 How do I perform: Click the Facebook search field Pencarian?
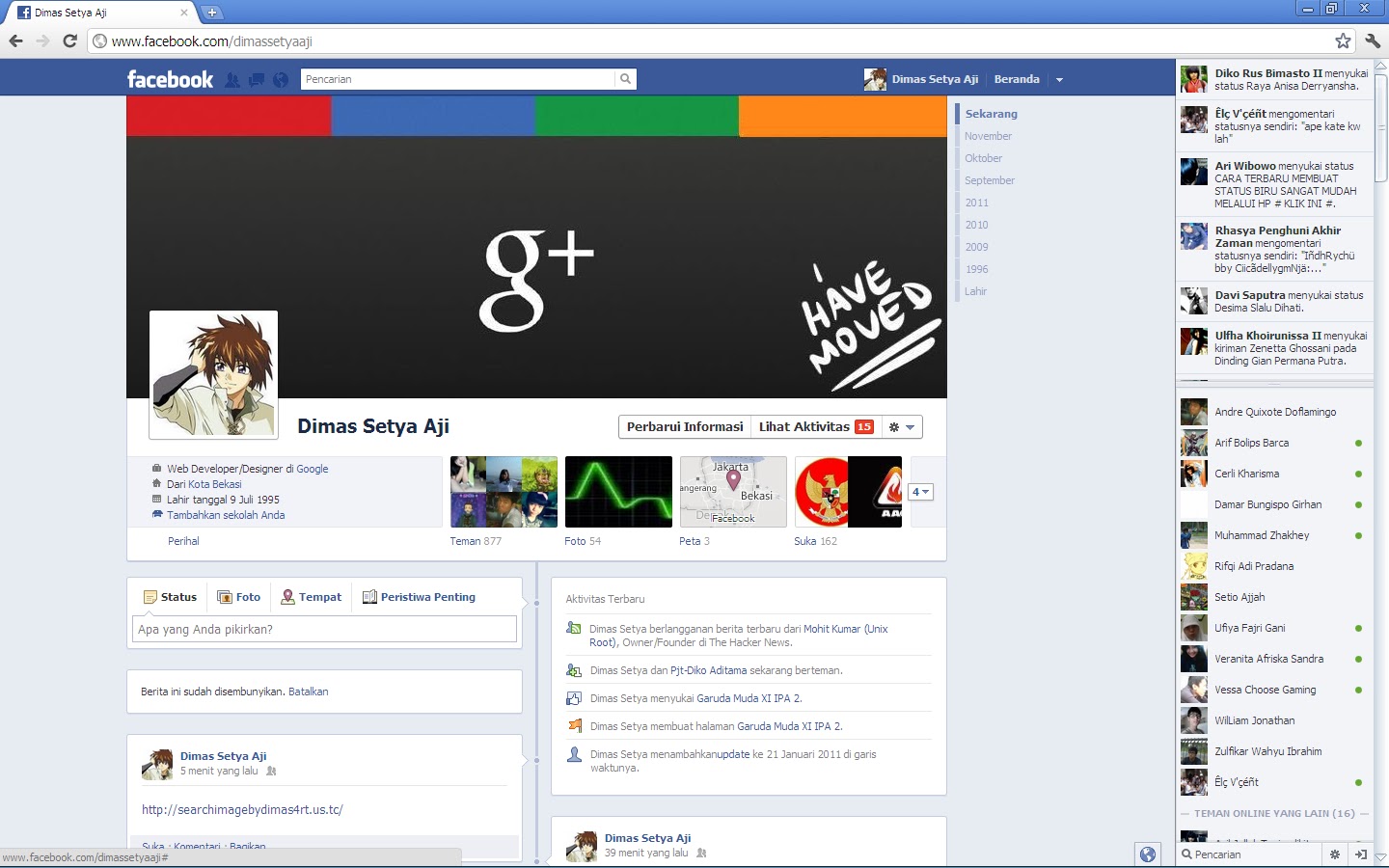(x=458, y=79)
